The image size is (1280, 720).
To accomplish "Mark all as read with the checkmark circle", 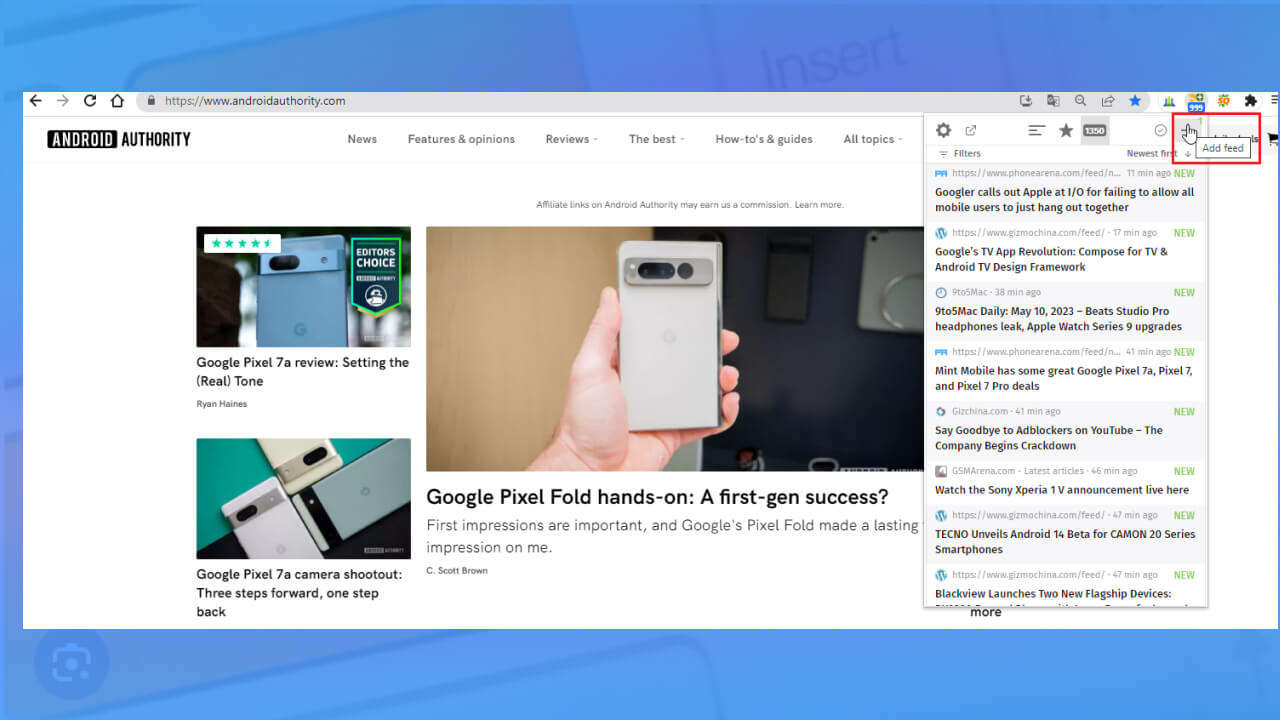I will click(1160, 130).
